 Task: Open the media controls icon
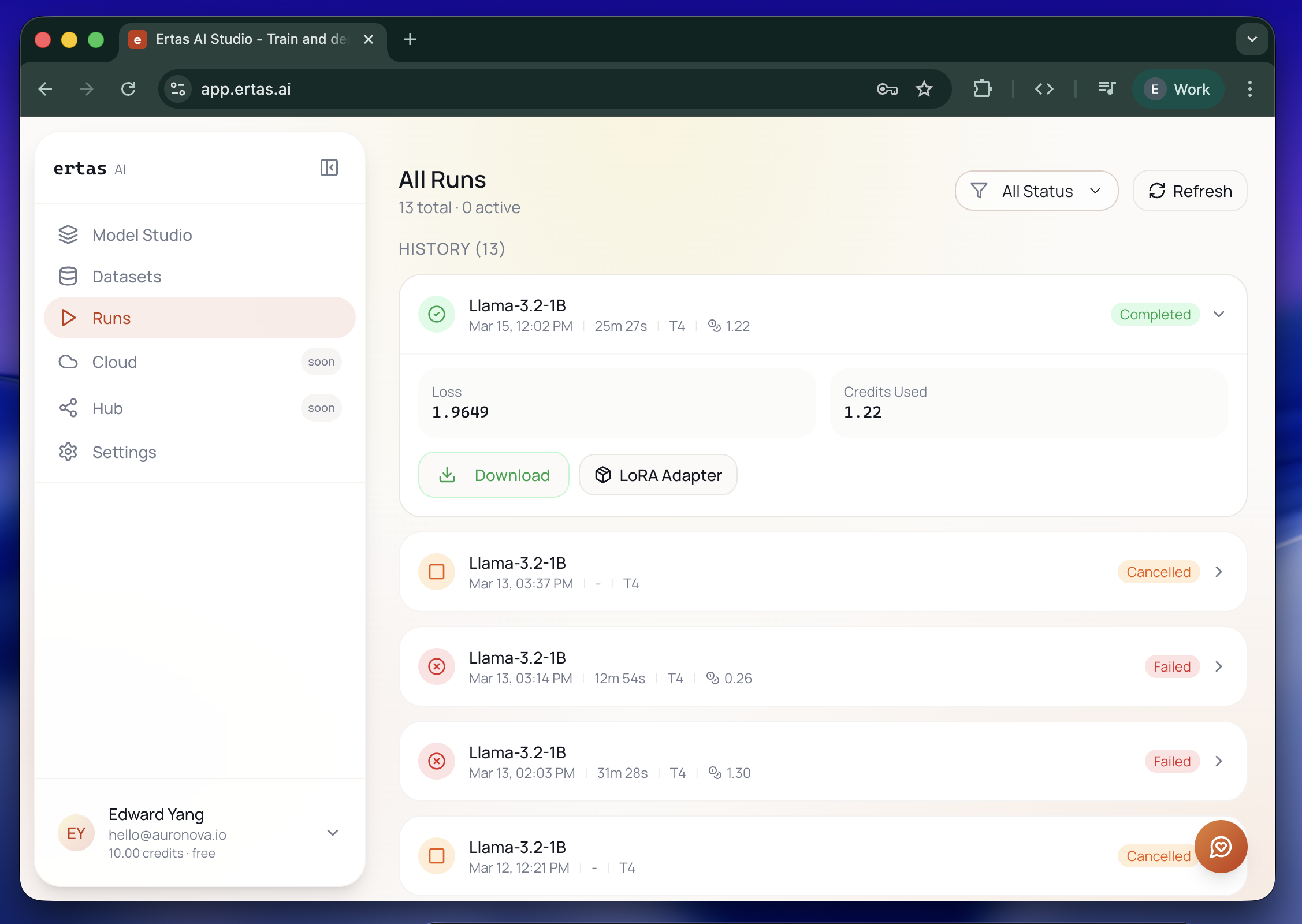pos(1107,89)
